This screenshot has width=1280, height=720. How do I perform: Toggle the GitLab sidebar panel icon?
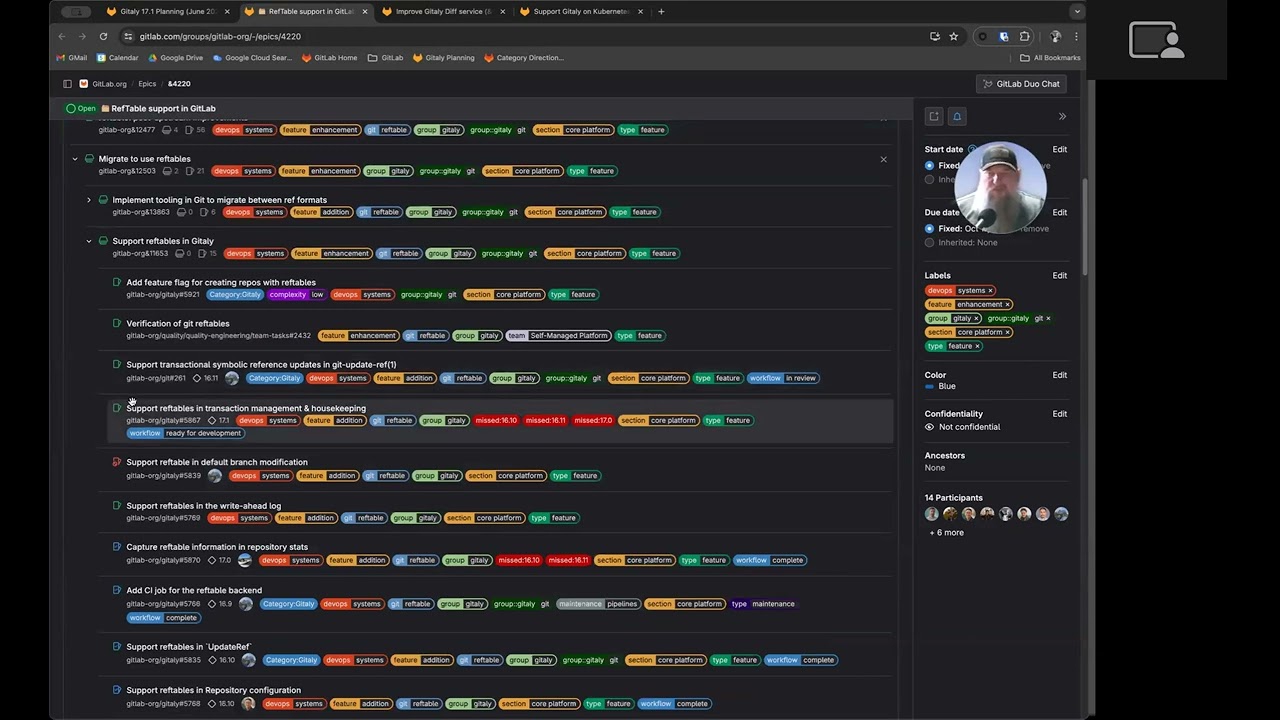67,84
